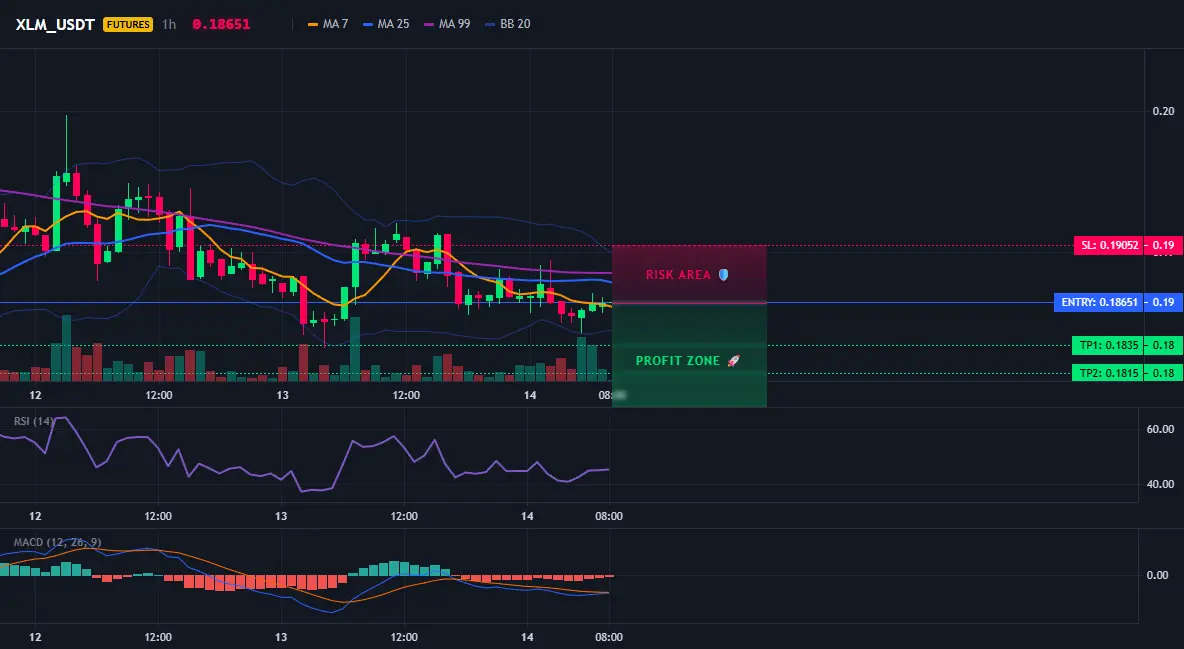Select the 1h timeframe label
Viewport: 1184px width, 649px height.
coord(169,24)
